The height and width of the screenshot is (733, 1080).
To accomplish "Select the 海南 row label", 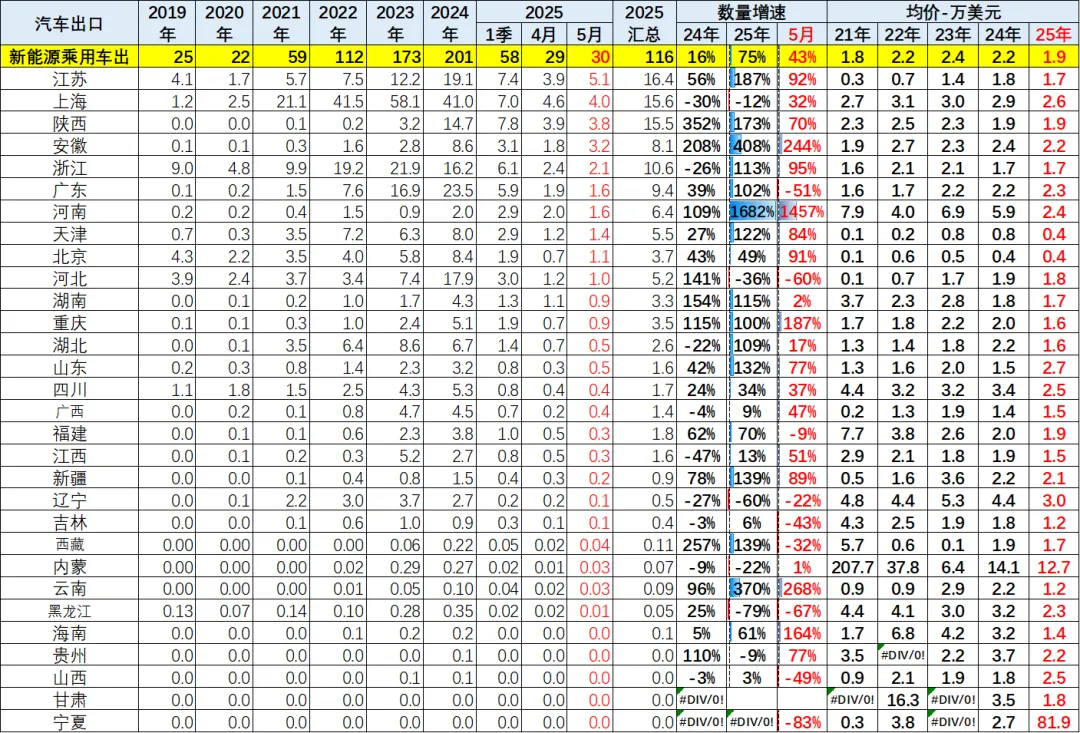I will pos(70,632).
